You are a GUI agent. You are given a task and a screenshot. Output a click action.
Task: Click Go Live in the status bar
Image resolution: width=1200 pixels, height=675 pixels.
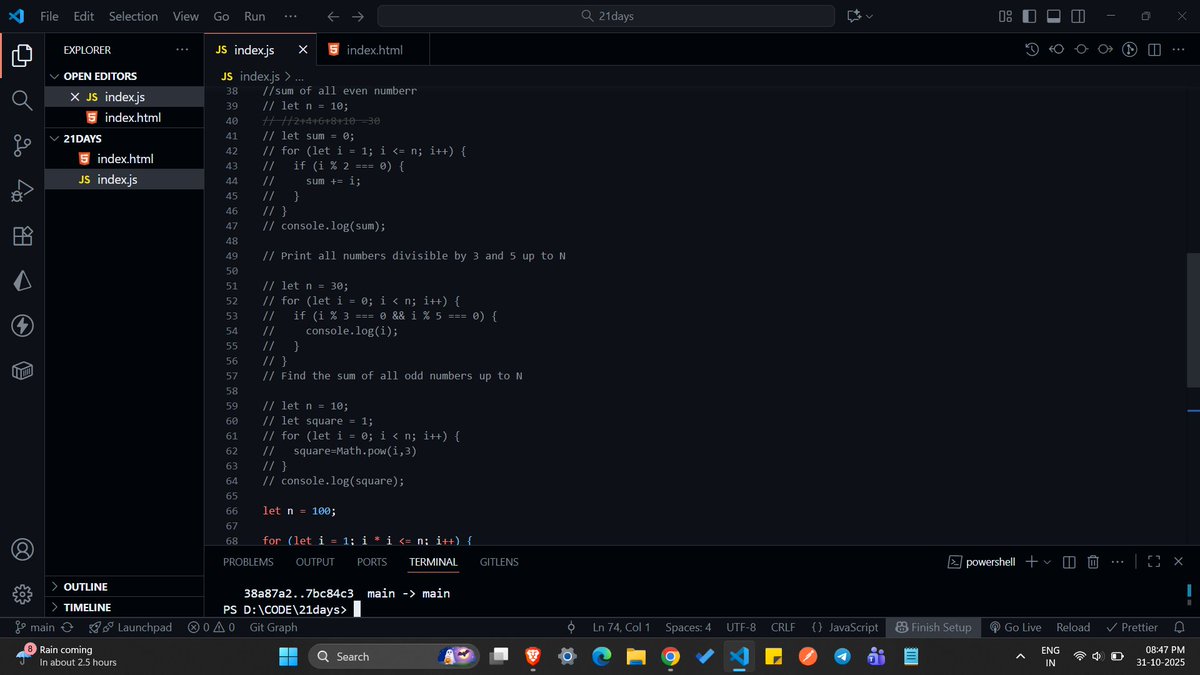coord(1015,627)
